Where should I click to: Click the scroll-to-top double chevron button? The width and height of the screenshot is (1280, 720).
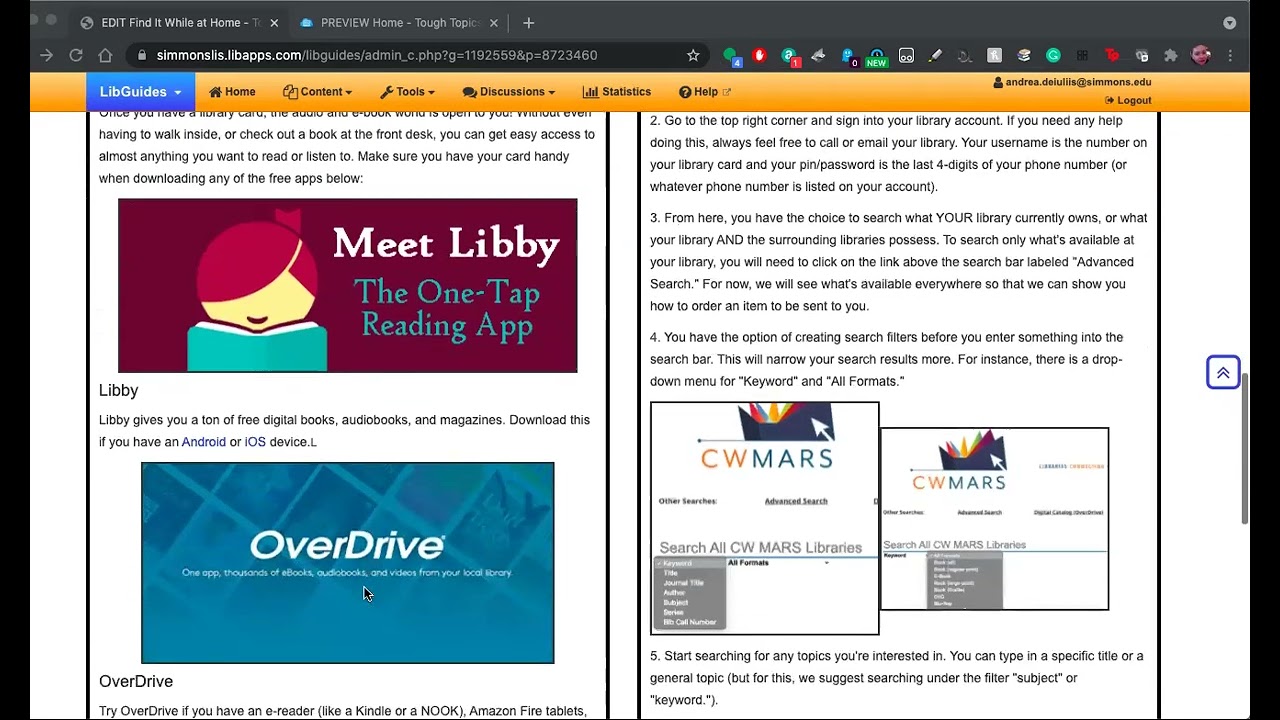[x=1223, y=373]
